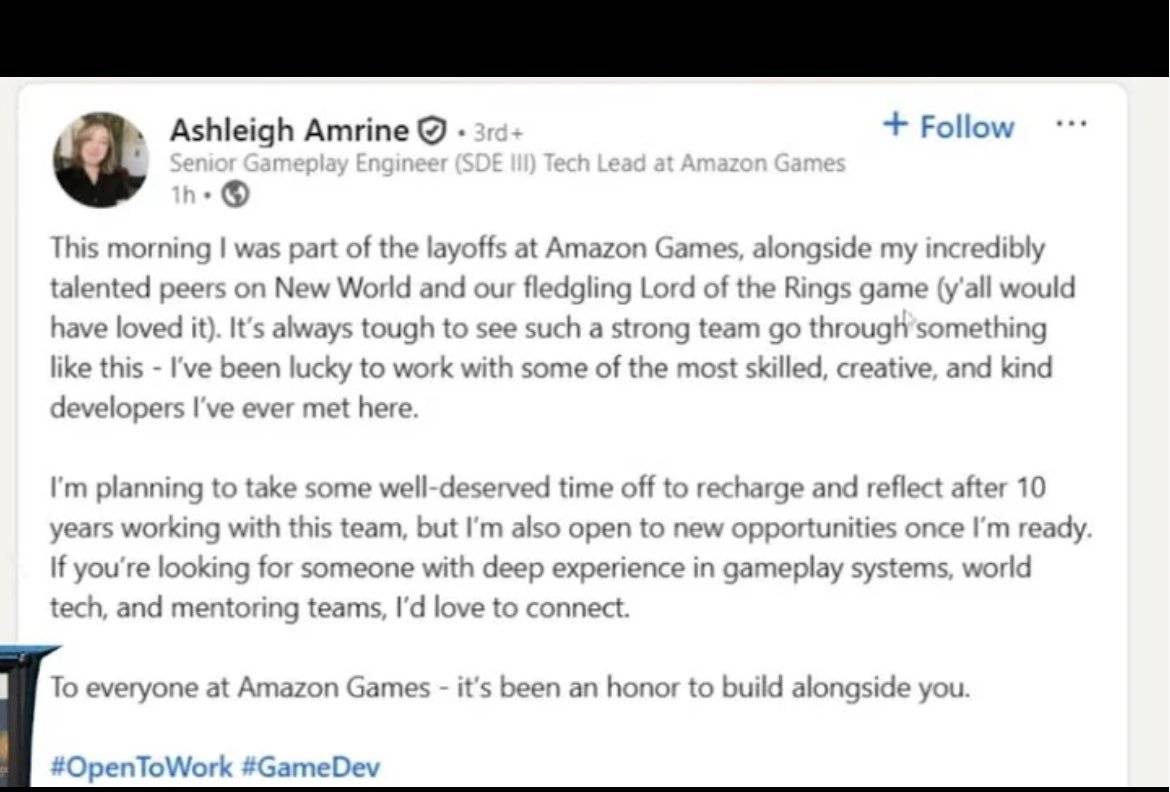Click the verified badge beside the name

click(432, 131)
